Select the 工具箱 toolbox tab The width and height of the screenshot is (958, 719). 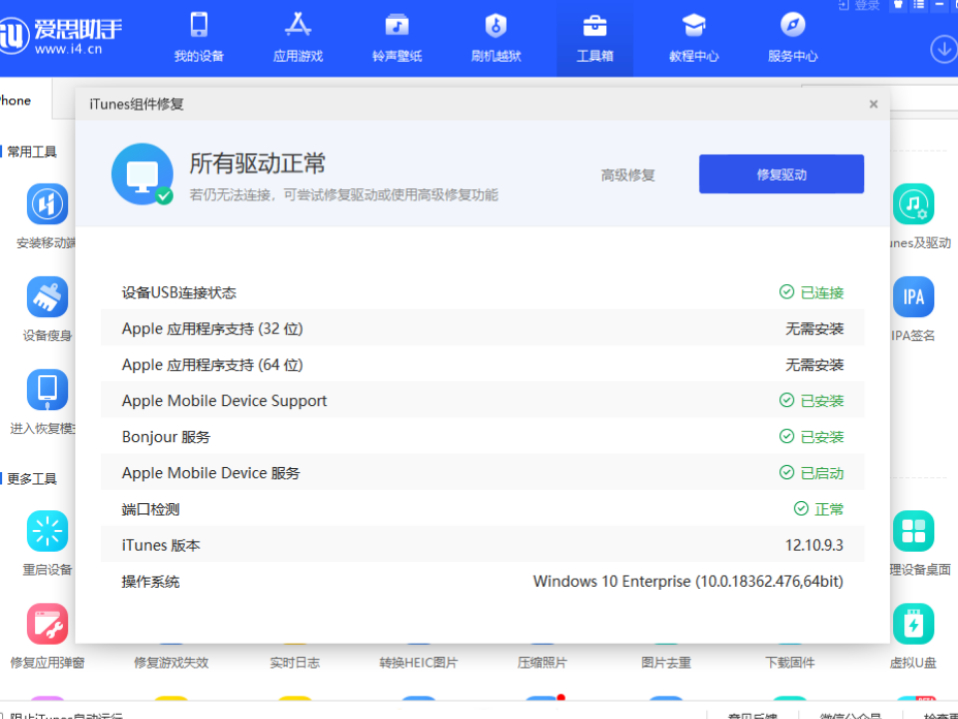[x=594, y=38]
